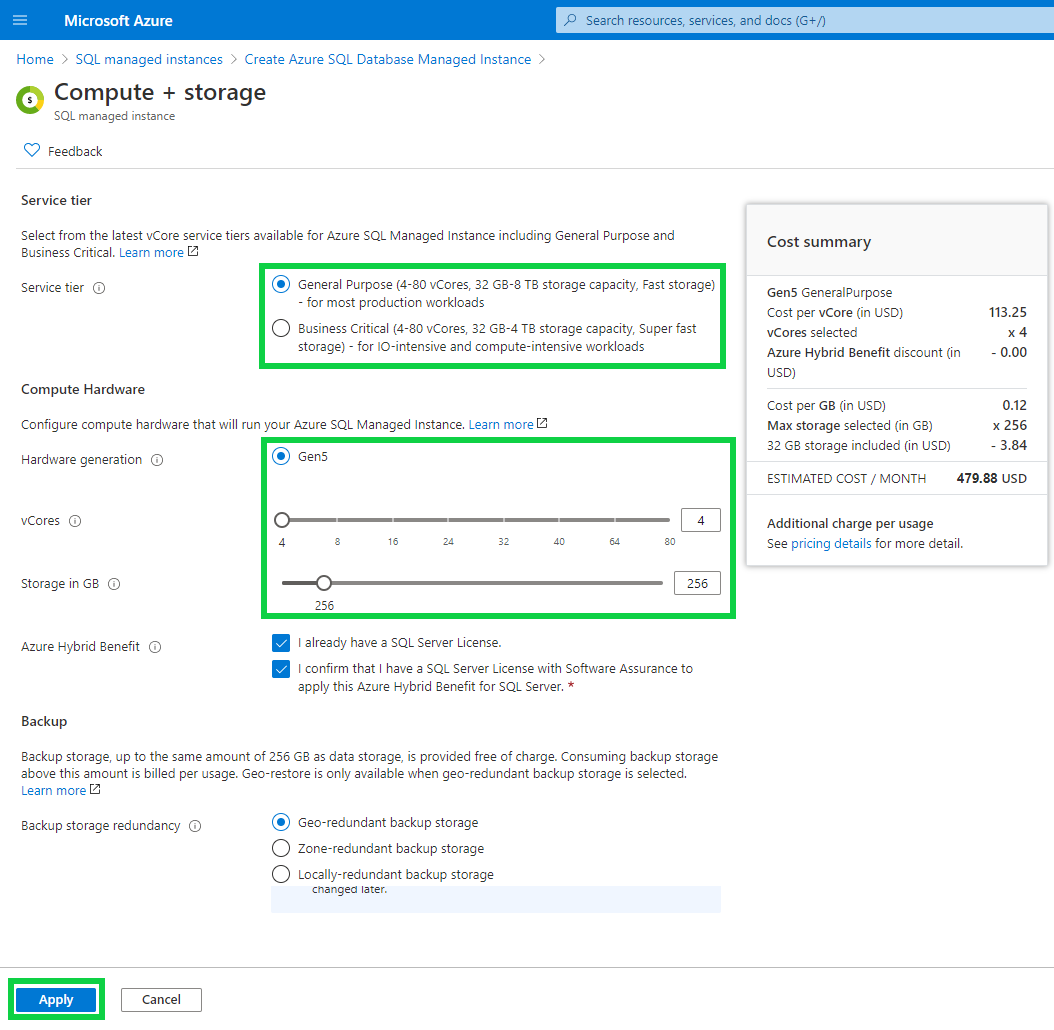Open SQL managed instances breadcrumb
1054x1030 pixels.
tap(149, 59)
